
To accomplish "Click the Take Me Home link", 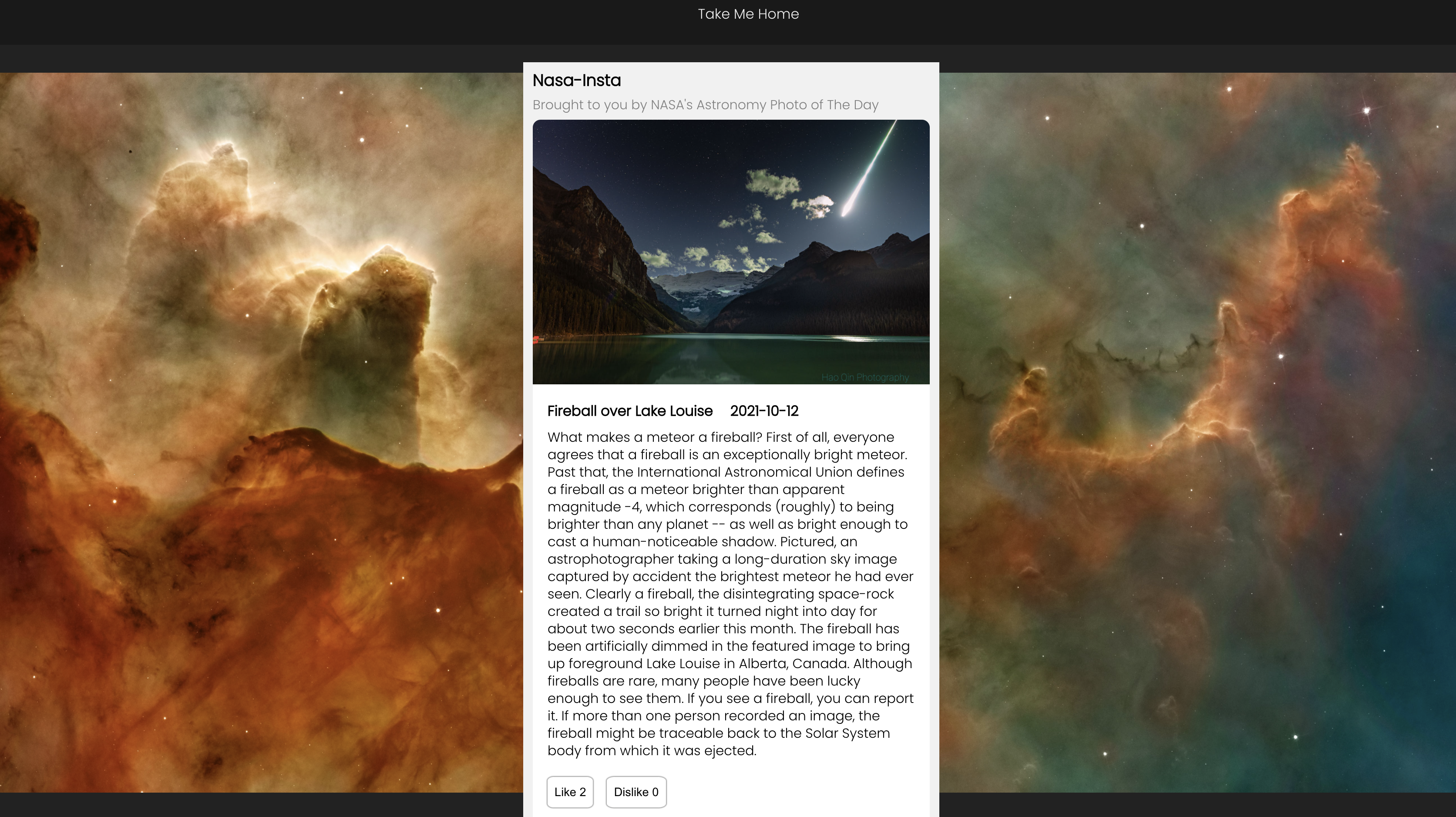I will pyautogui.click(x=748, y=14).
